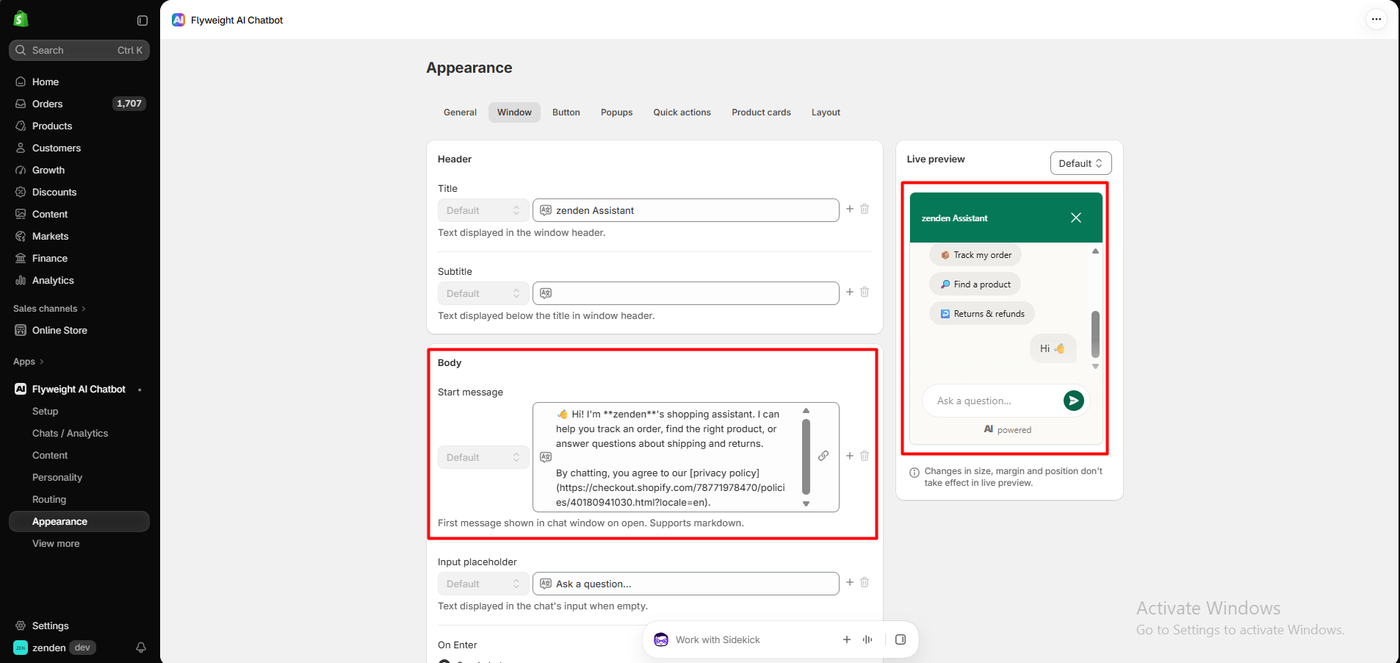
Task: Click the Returns & refunds quick action
Action: point(982,313)
